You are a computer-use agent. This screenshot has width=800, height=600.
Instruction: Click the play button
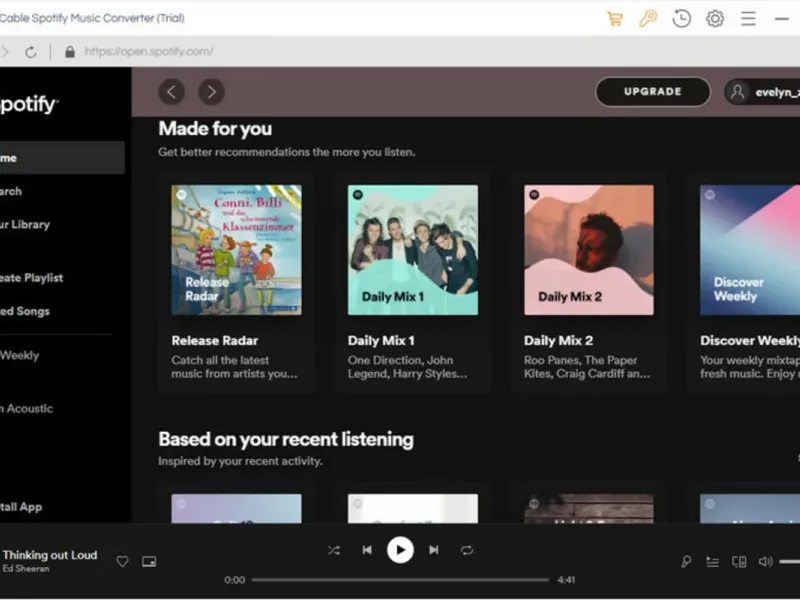click(x=400, y=550)
